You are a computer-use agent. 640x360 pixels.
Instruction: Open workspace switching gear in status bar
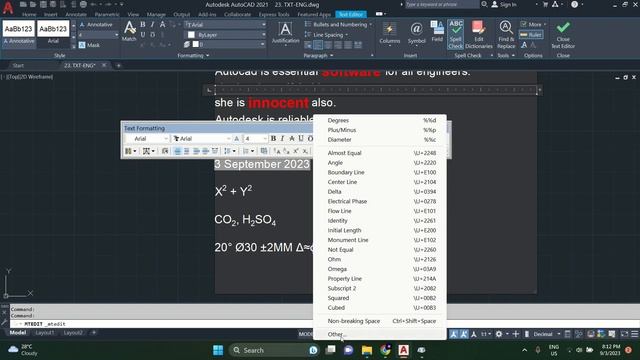click(x=499, y=334)
